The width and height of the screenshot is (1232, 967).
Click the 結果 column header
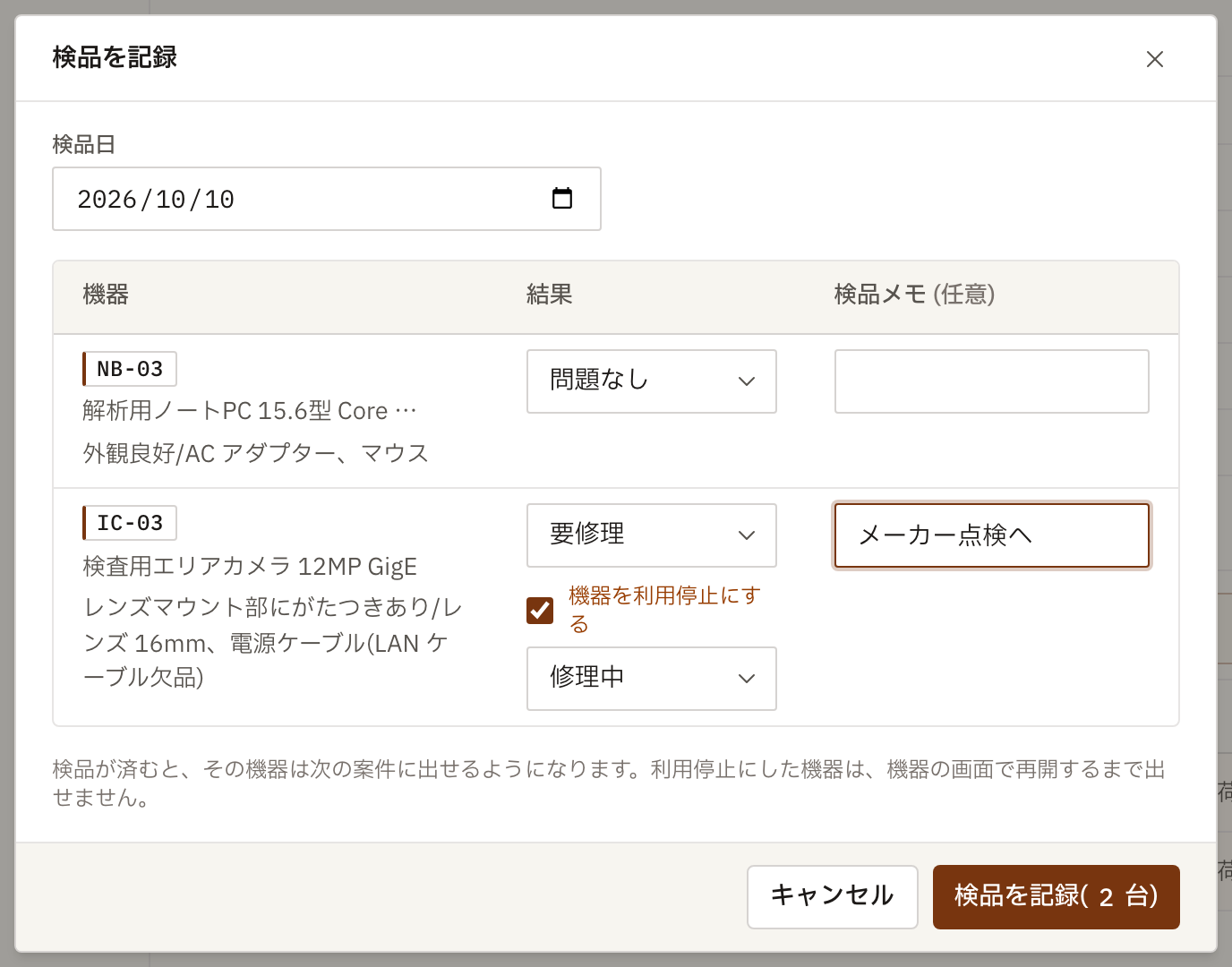click(x=550, y=295)
